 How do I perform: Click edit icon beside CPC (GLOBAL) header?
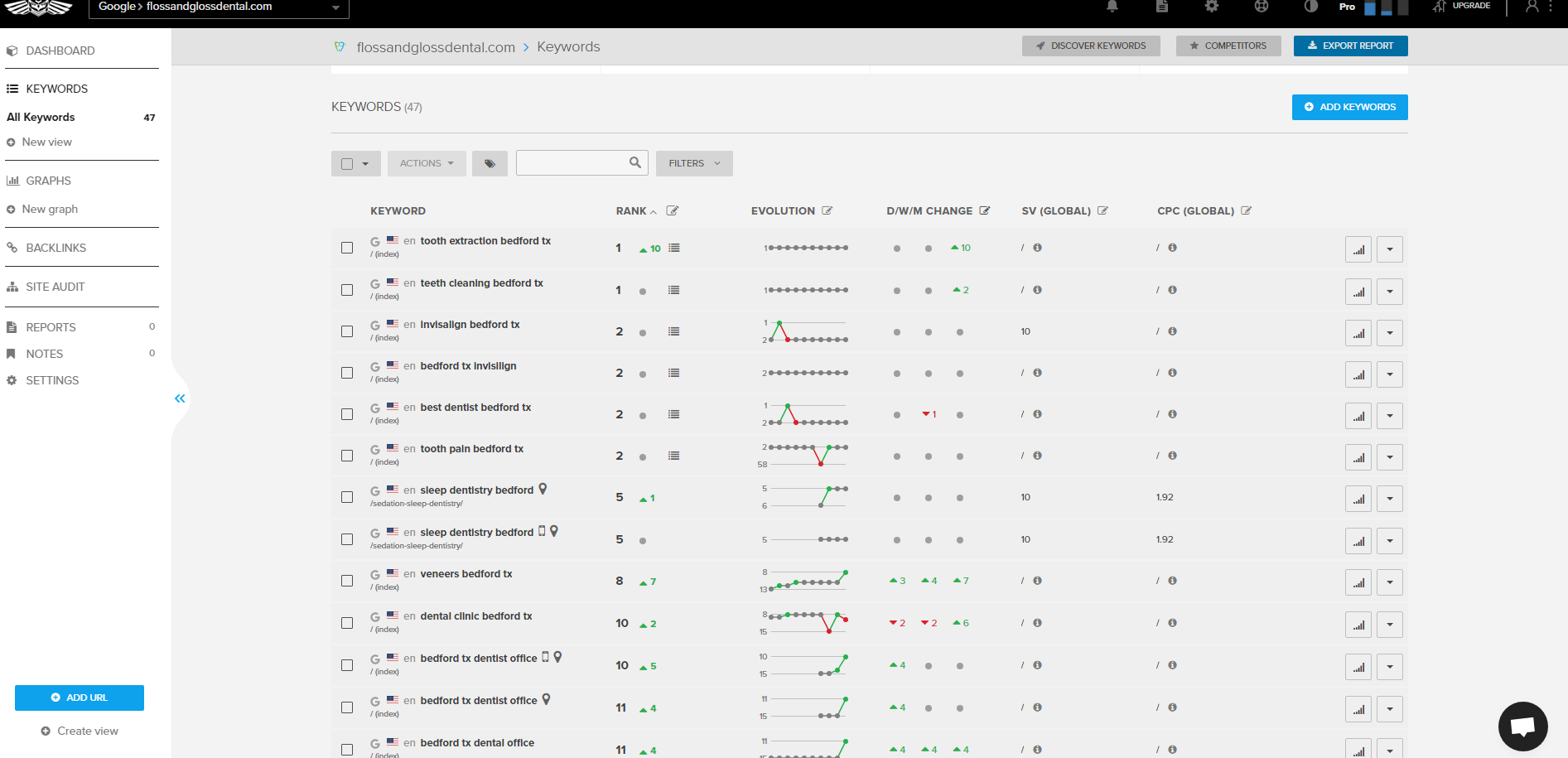tap(1247, 210)
